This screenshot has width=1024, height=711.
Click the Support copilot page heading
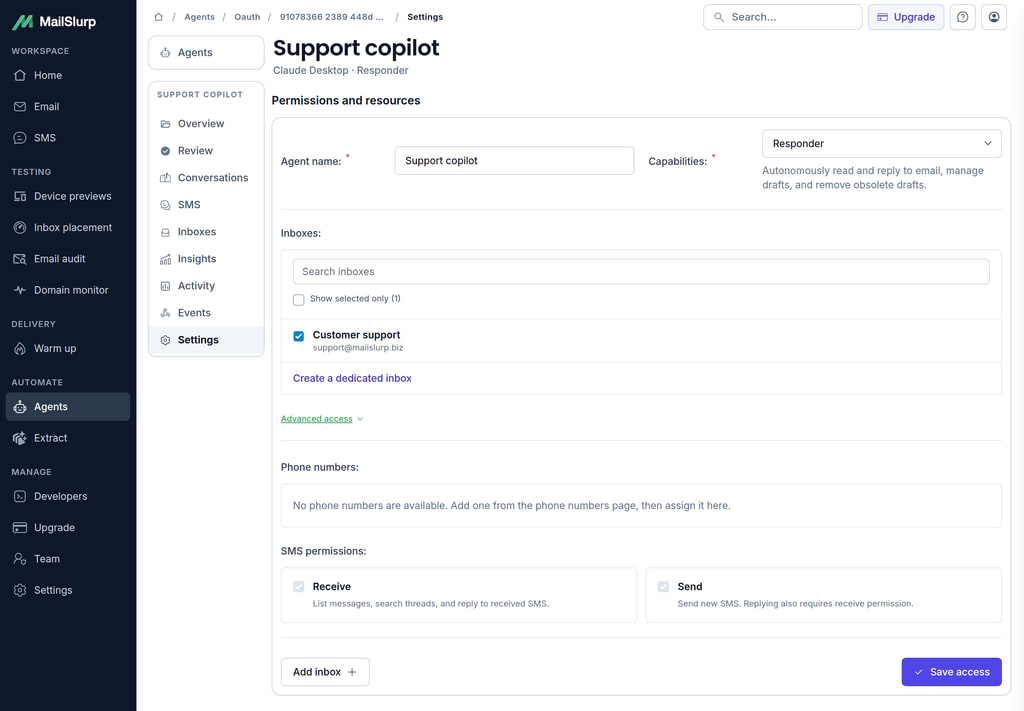[x=356, y=48]
